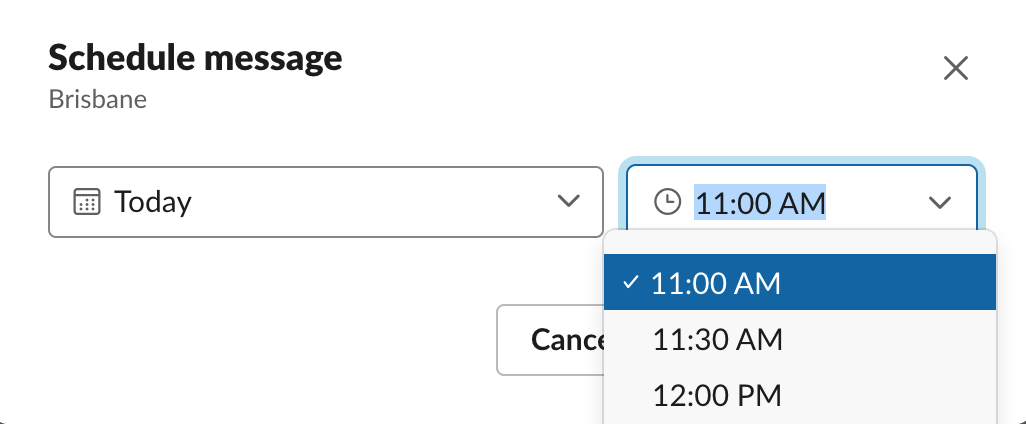Close the Schedule message dialog
This screenshot has width=1026, height=424.
click(x=956, y=69)
